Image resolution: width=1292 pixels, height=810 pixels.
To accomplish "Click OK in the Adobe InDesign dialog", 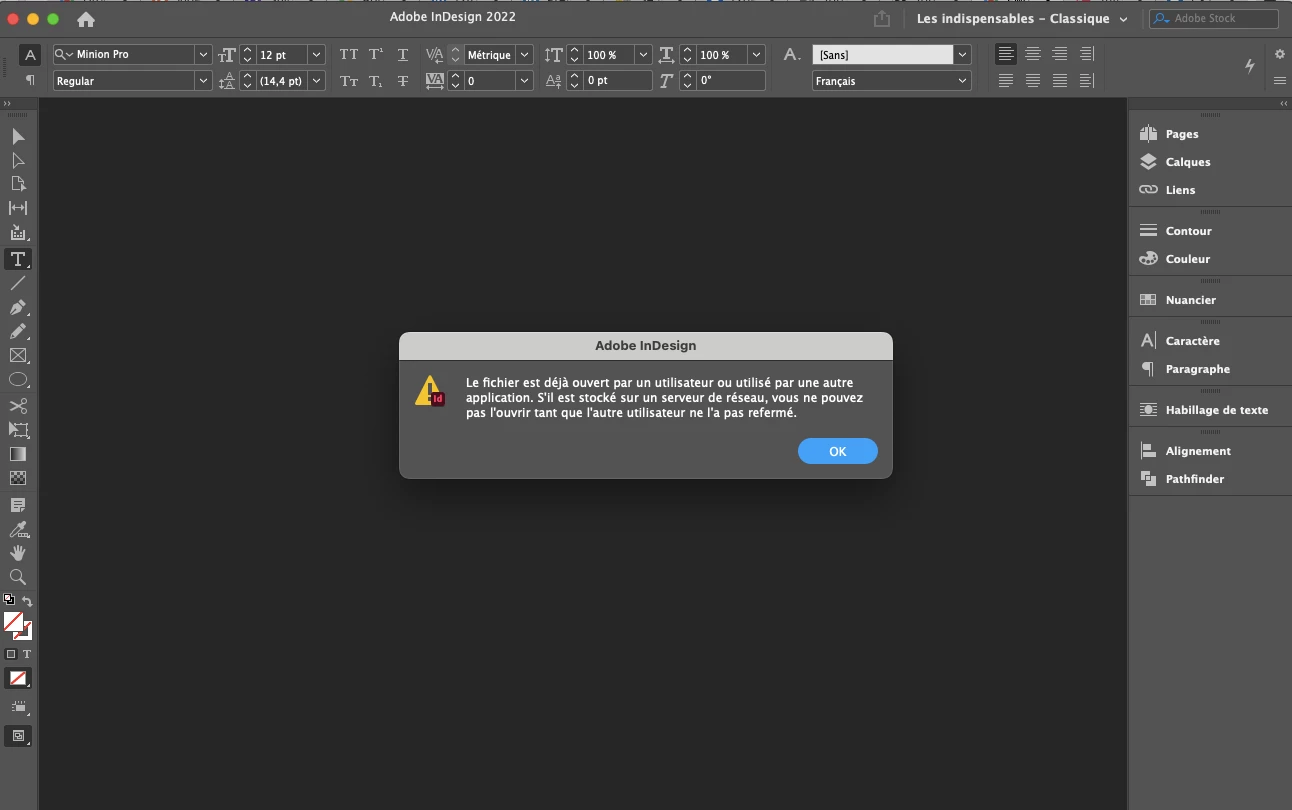I will coord(838,451).
